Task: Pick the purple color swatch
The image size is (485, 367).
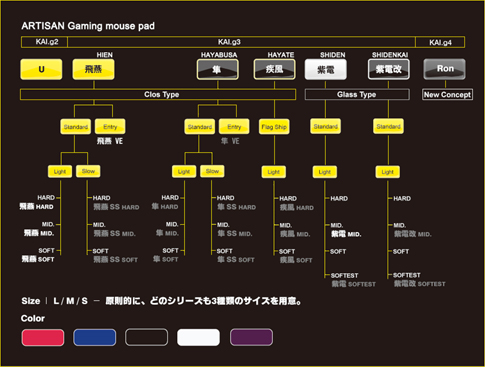Action: (x=251, y=337)
